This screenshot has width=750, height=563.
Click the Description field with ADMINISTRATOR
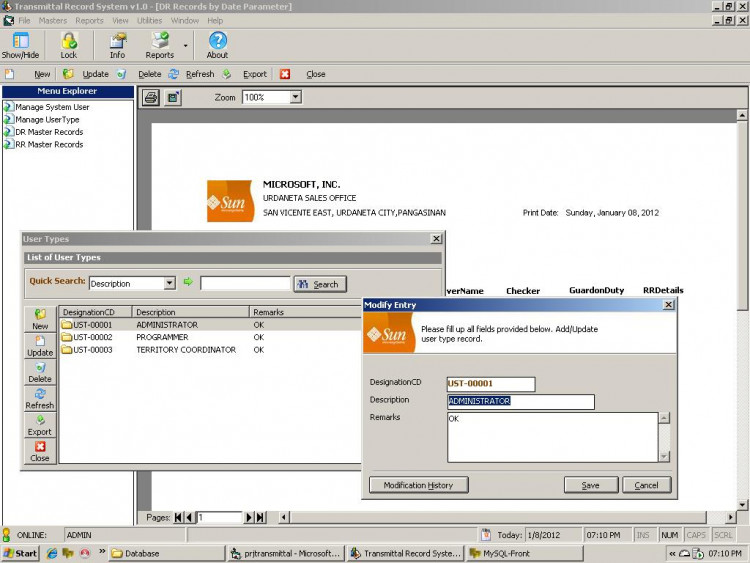(x=521, y=401)
